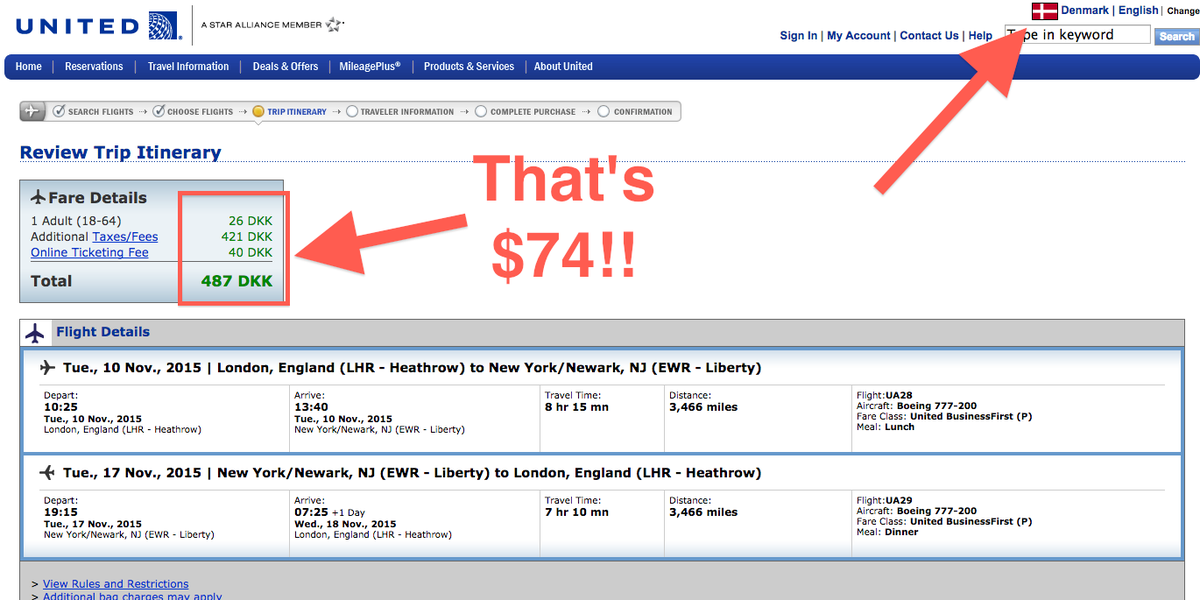Click the Search button

click(x=1177, y=36)
